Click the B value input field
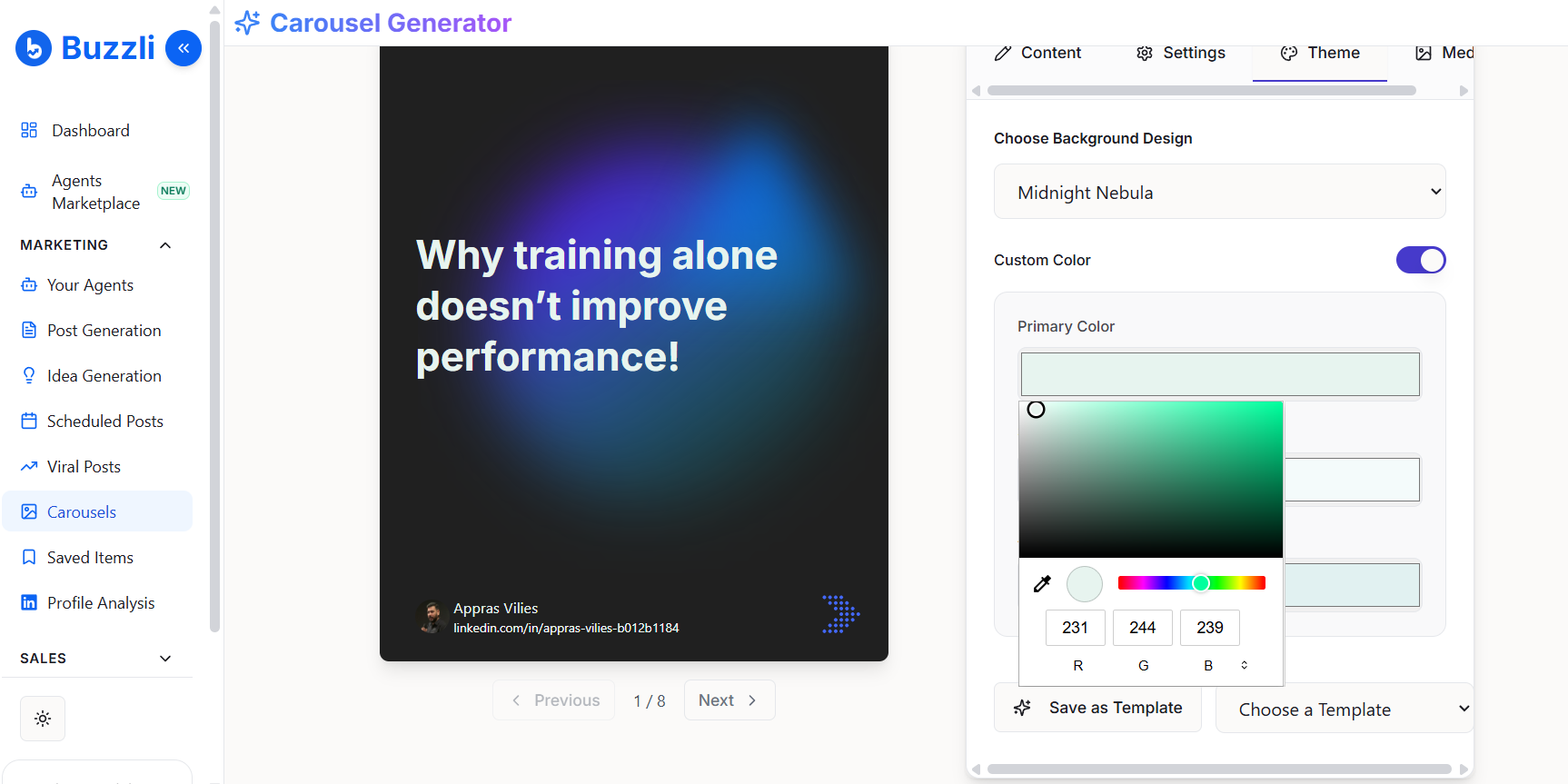The image size is (1568, 784). click(x=1210, y=628)
